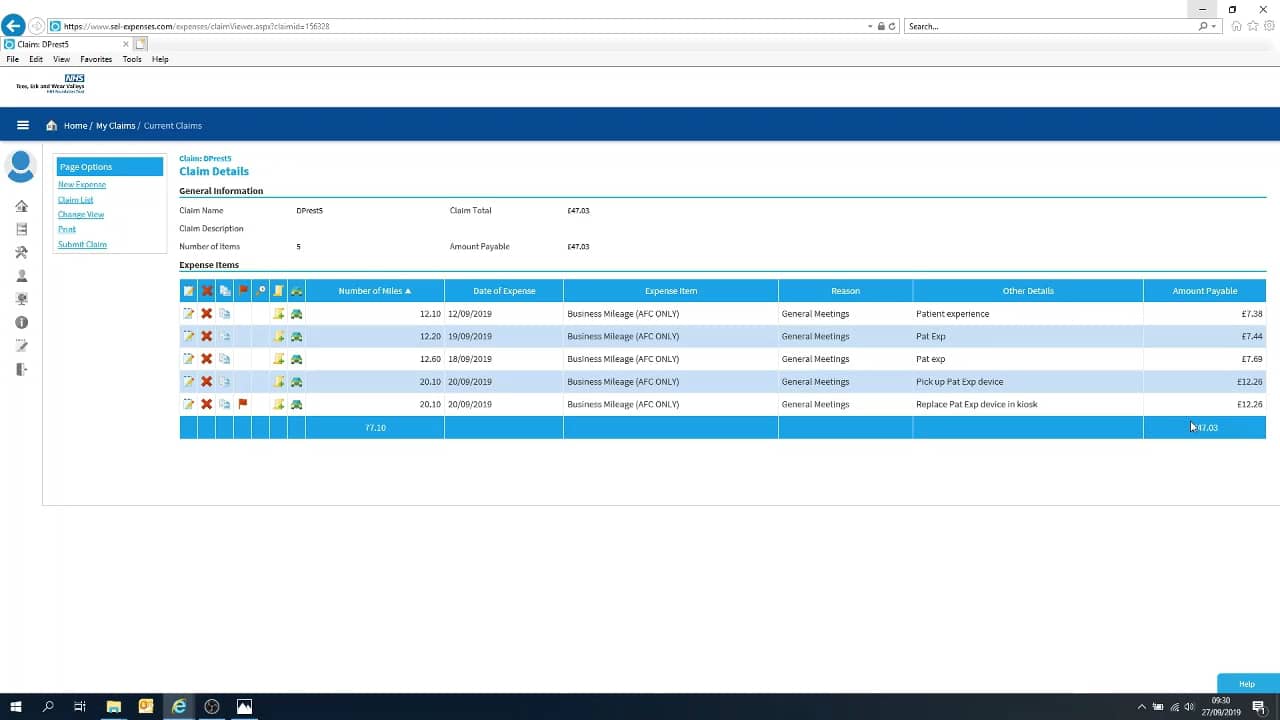Edit the Pick up Pat Exp device expense

point(188,382)
